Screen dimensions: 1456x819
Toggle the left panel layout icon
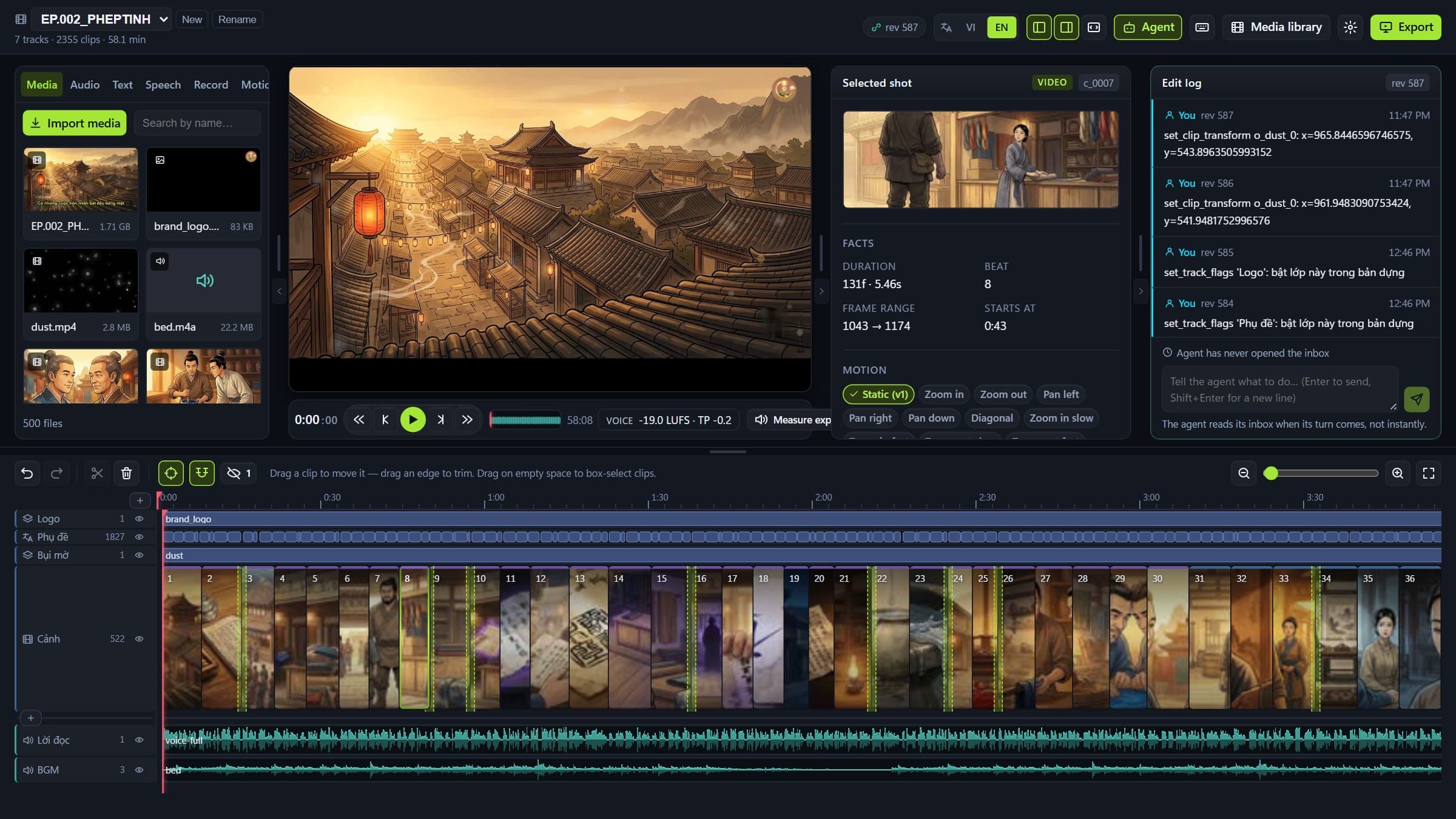point(1039,27)
